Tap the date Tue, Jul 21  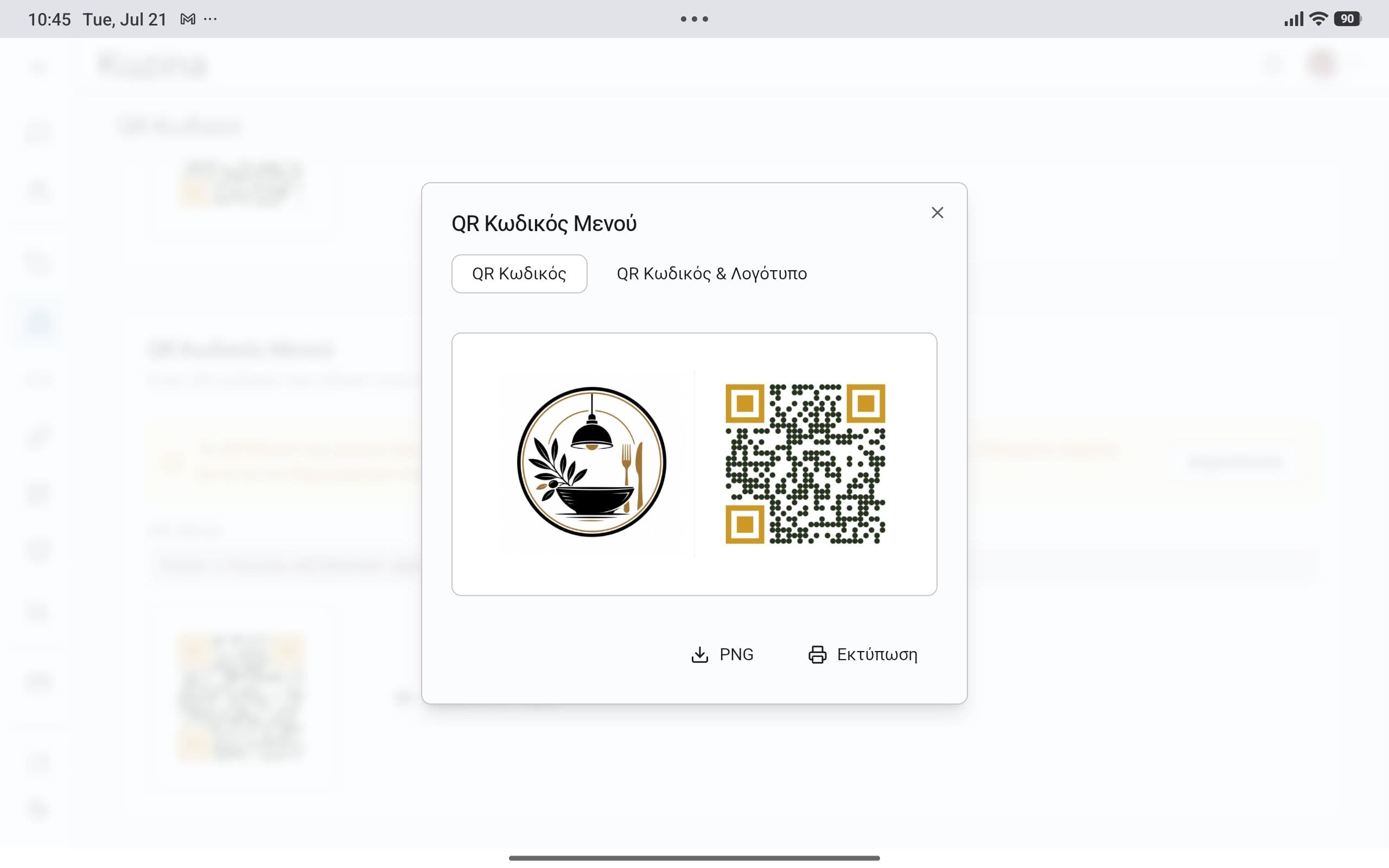pyautogui.click(x=125, y=20)
